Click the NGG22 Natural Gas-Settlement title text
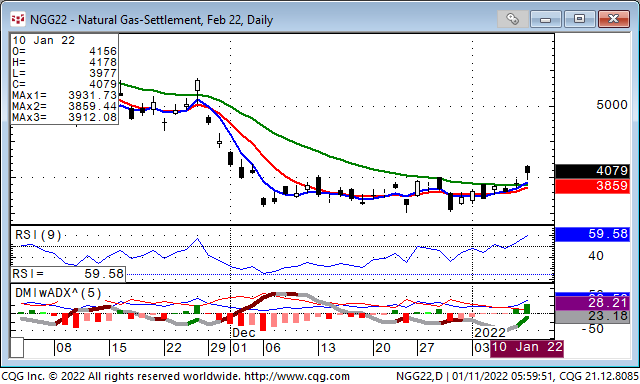640x384 pixels. (151, 20)
